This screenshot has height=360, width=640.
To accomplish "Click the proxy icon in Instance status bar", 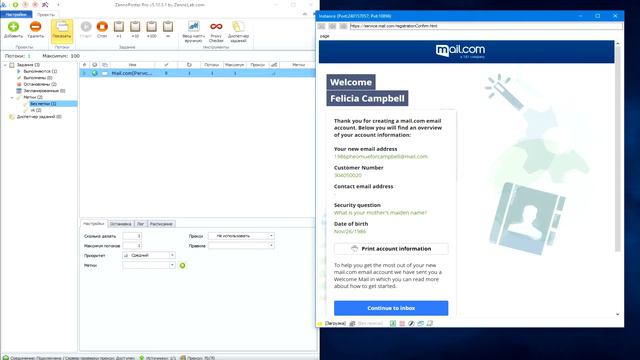I will [352, 323].
